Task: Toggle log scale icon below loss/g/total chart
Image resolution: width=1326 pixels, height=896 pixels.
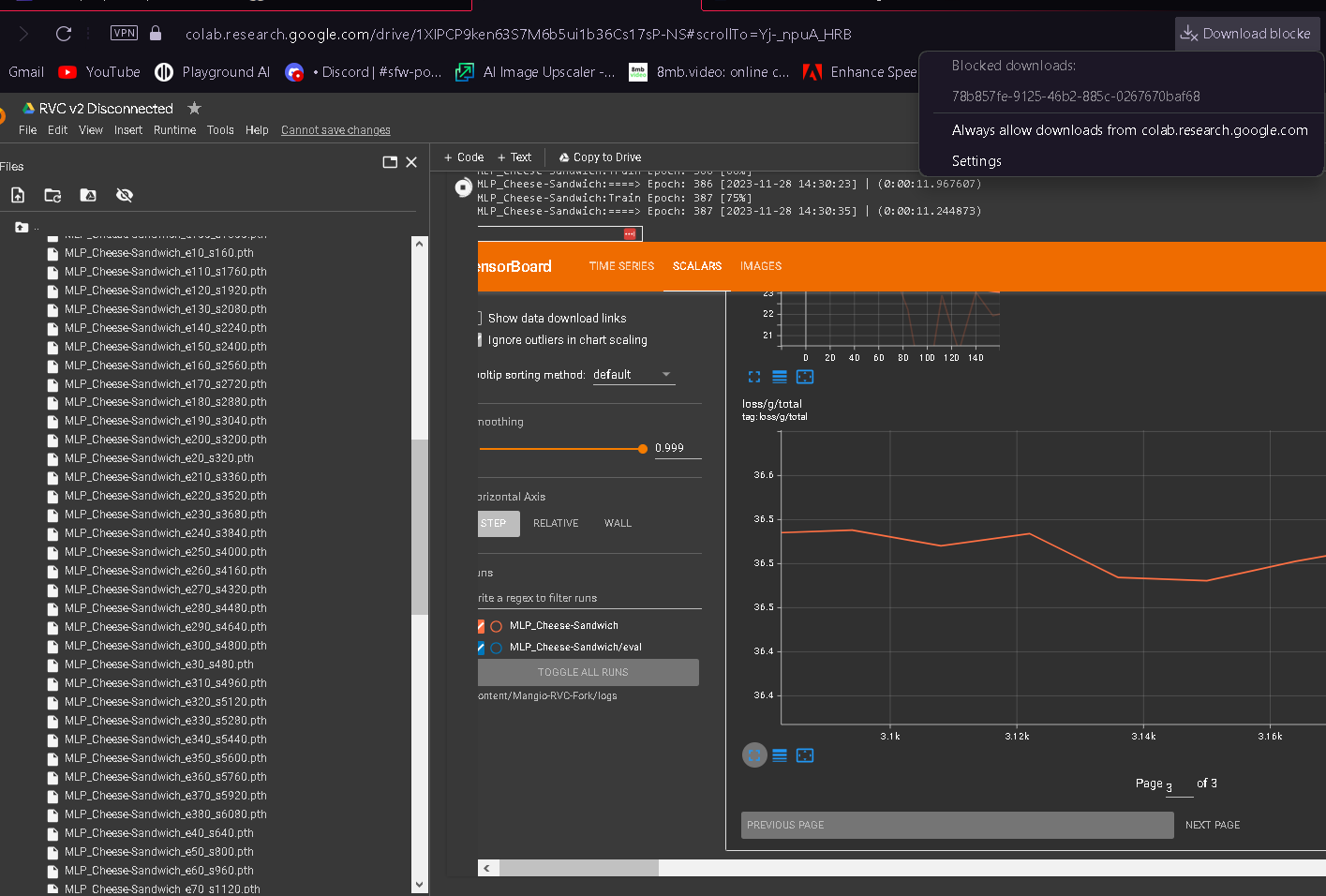Action: point(780,755)
